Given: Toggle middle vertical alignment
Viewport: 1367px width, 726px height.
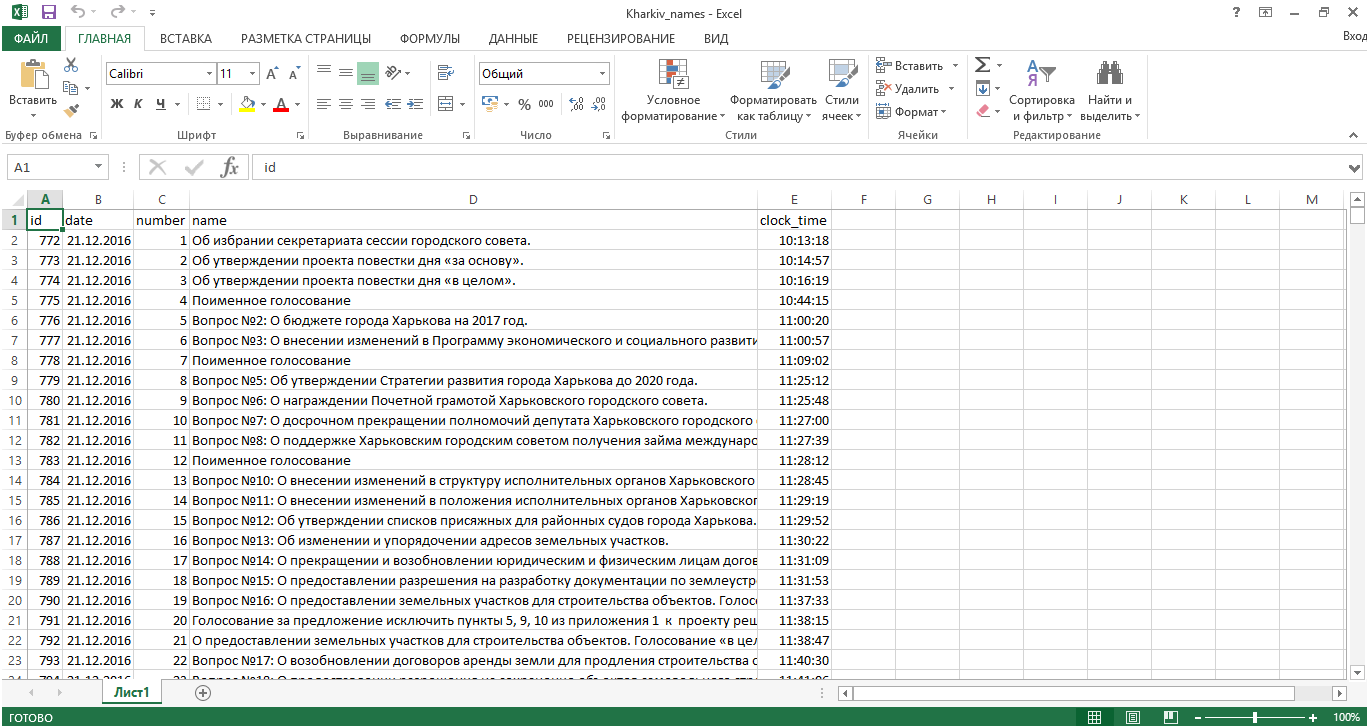Looking at the screenshot, I should (345, 73).
